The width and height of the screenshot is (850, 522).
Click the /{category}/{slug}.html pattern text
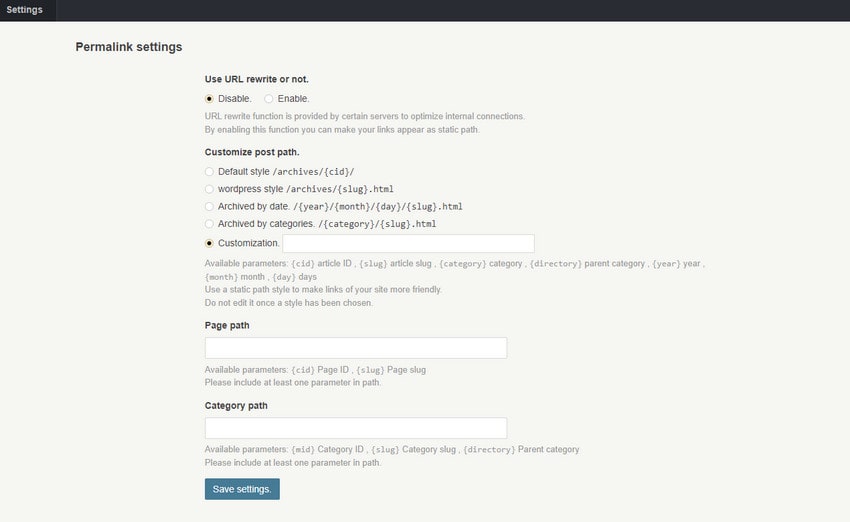click(377, 224)
